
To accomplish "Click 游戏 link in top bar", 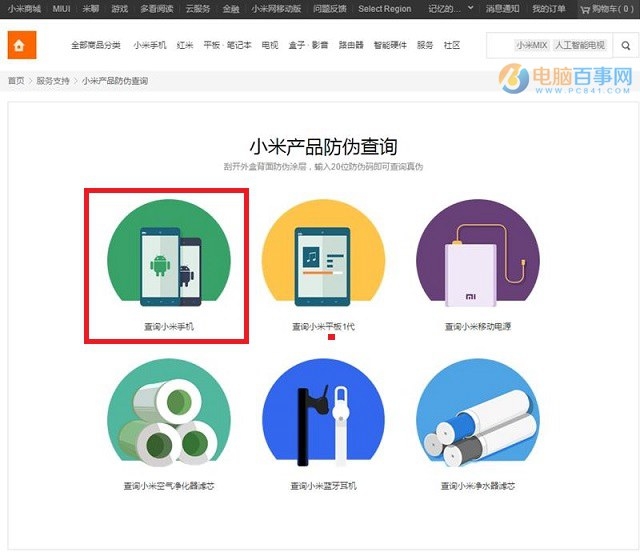I will coord(120,9).
